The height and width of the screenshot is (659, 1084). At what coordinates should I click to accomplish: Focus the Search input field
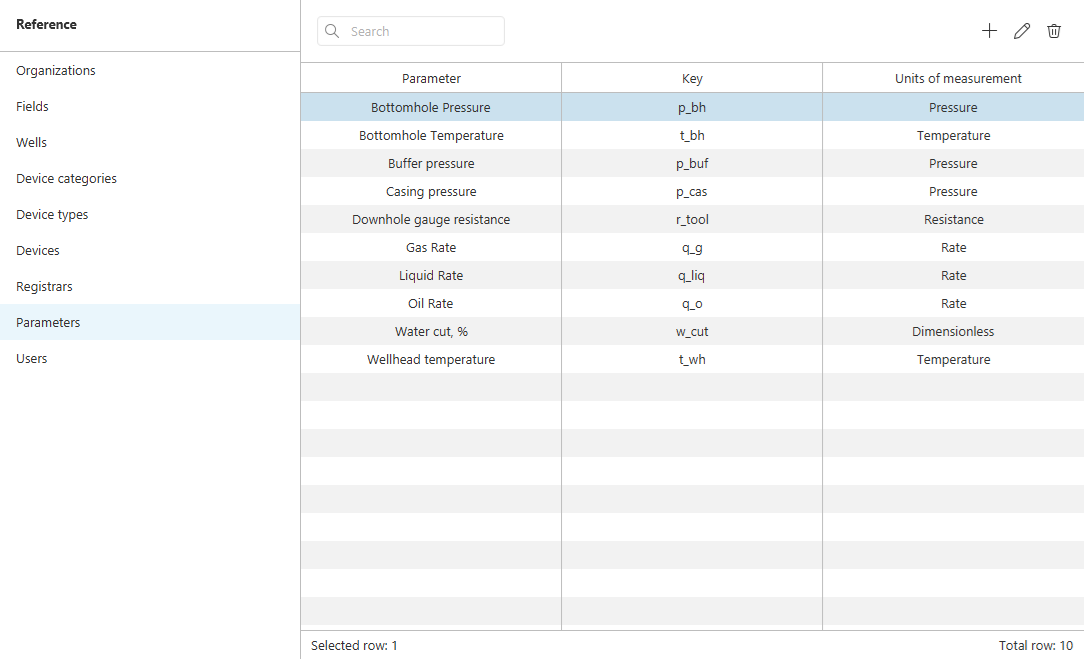(x=411, y=31)
